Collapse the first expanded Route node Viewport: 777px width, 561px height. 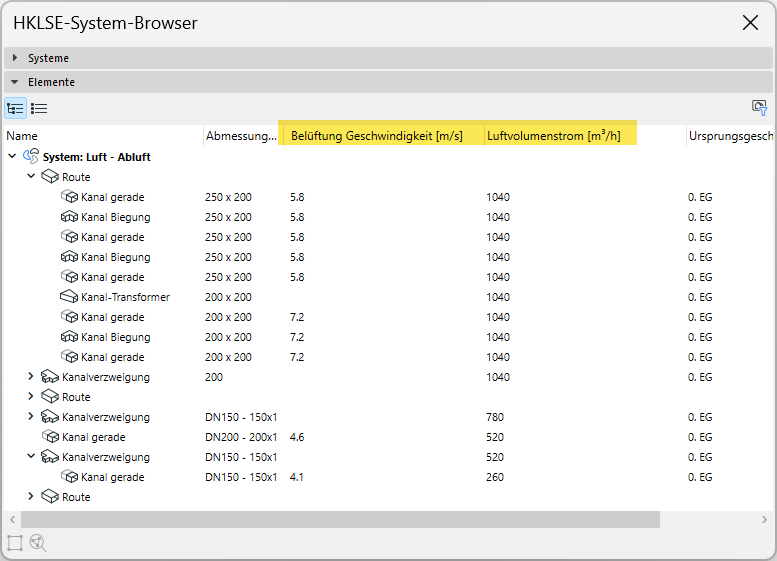31,176
